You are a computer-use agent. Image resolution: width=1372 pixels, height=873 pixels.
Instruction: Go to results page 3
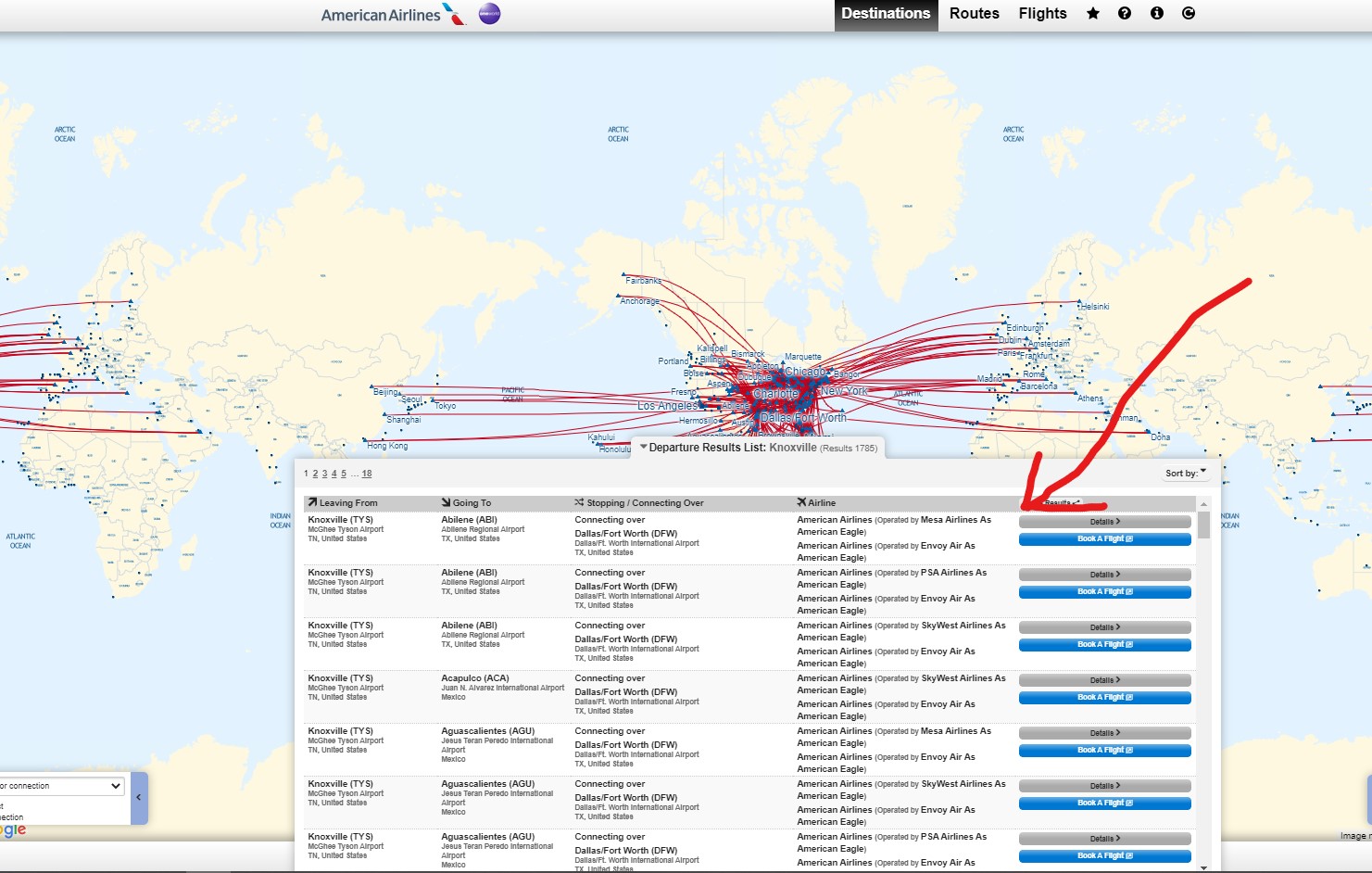click(x=324, y=474)
